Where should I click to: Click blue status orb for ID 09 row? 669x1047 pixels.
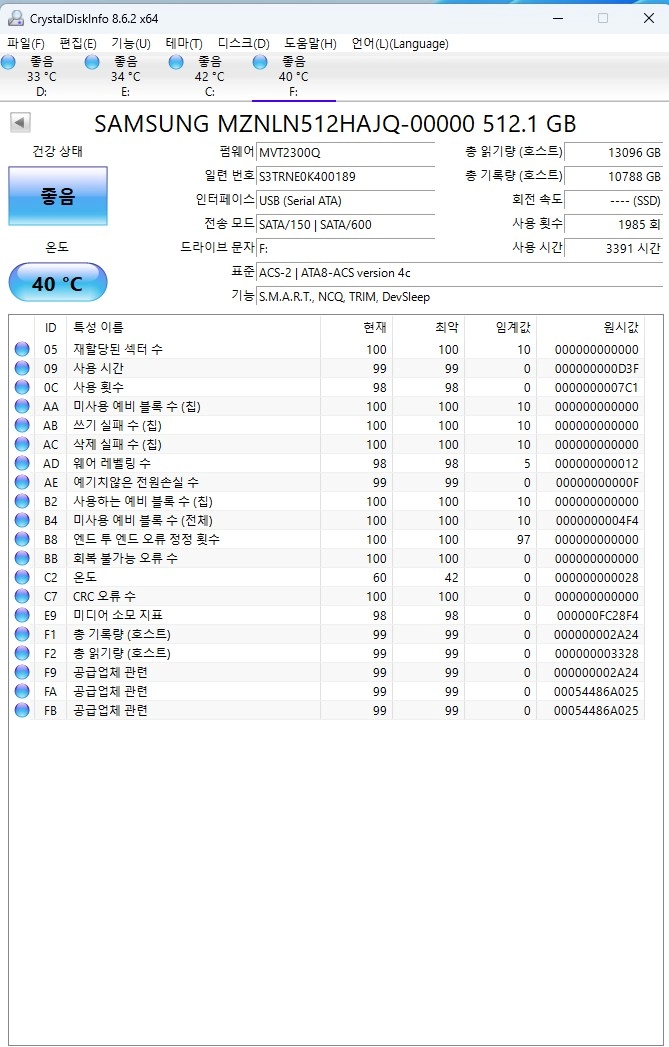coord(22,368)
